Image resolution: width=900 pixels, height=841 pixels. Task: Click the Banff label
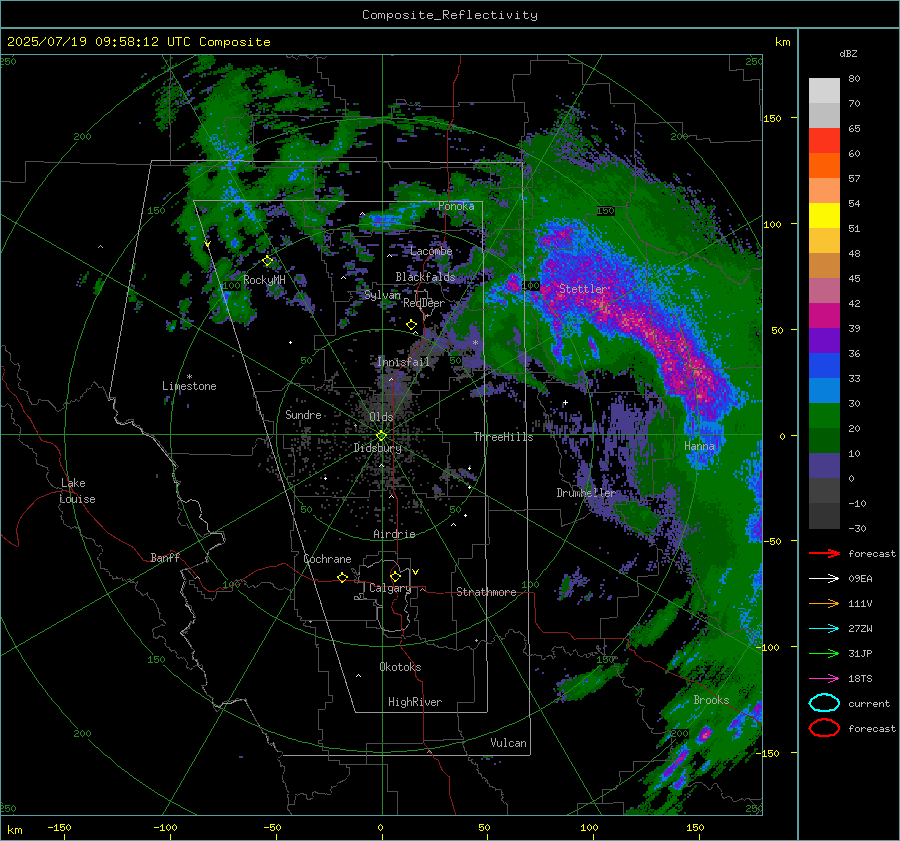[x=165, y=557]
